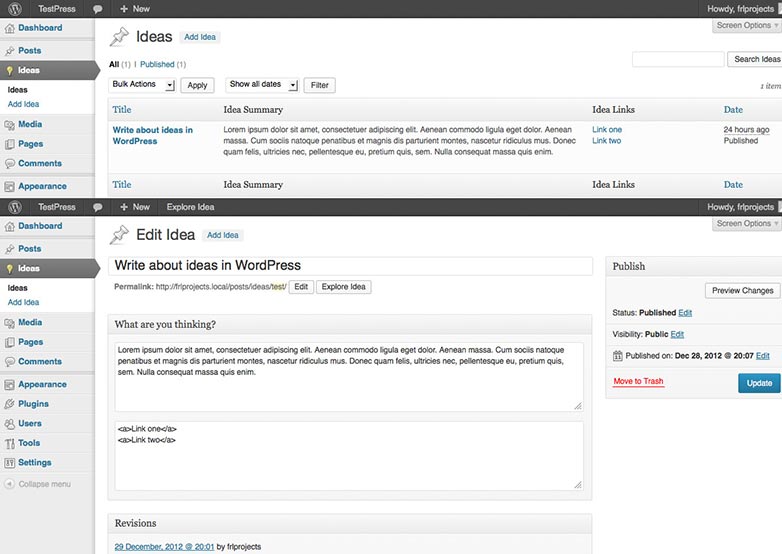Click the Update button
Viewport: 782px width, 554px height.
[759, 383]
